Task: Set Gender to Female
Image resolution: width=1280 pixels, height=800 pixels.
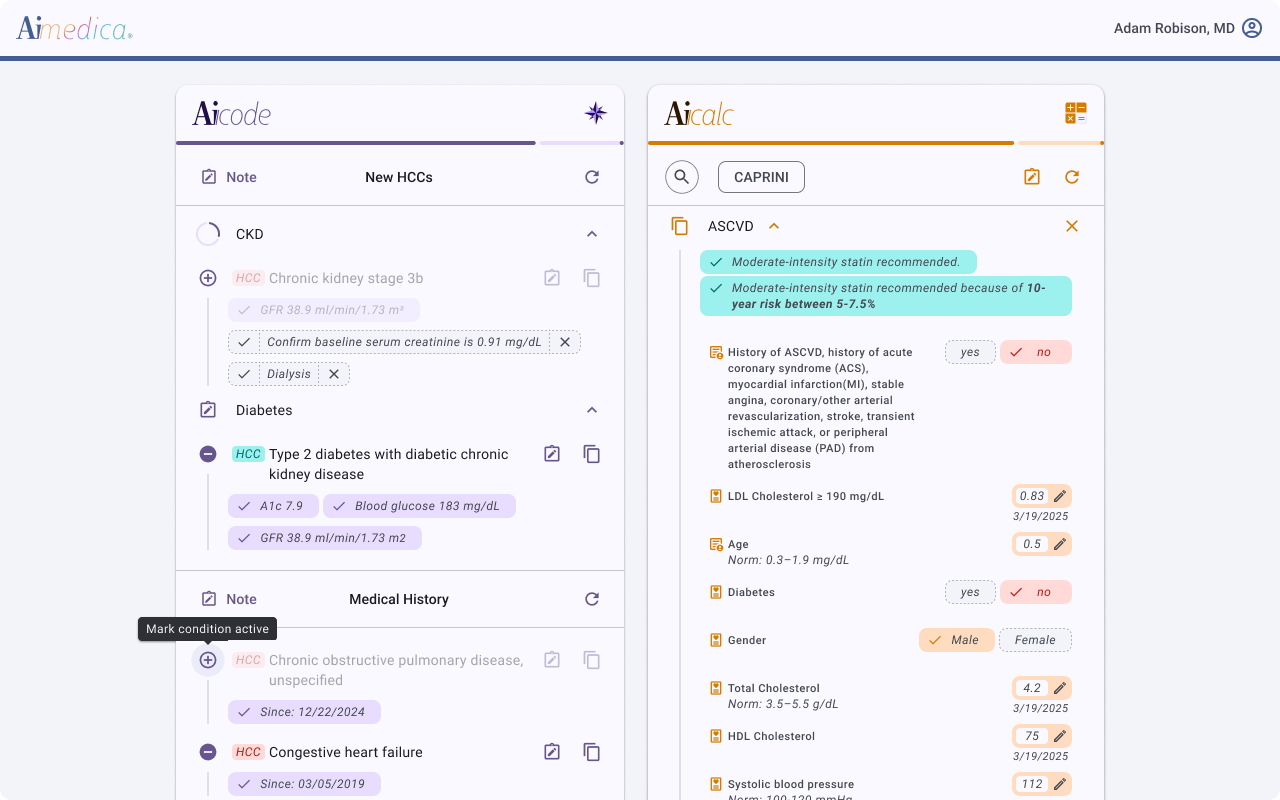Action: click(1035, 640)
